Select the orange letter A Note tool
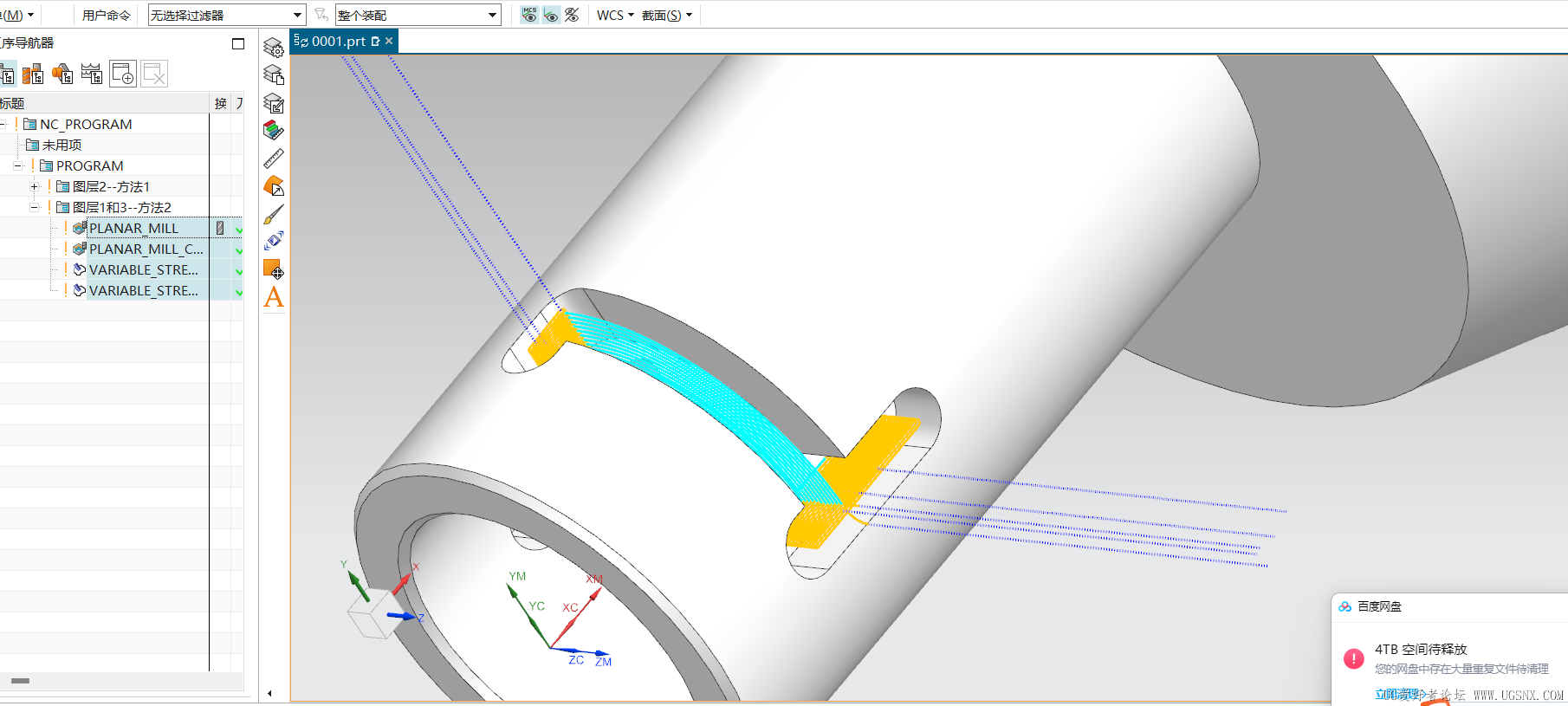1568x706 pixels. click(x=274, y=297)
